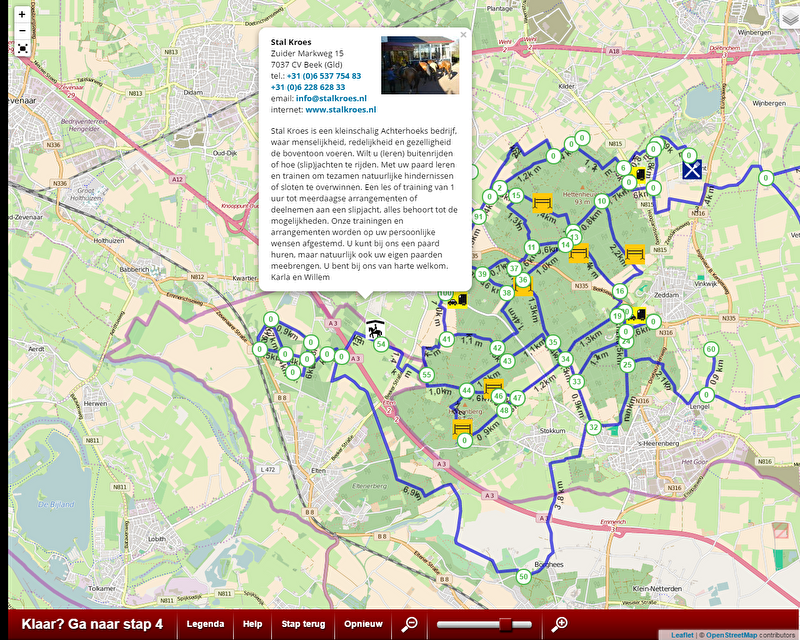Select route node 50 near Borghees
Viewport: 800px width, 640px height.
[523, 576]
